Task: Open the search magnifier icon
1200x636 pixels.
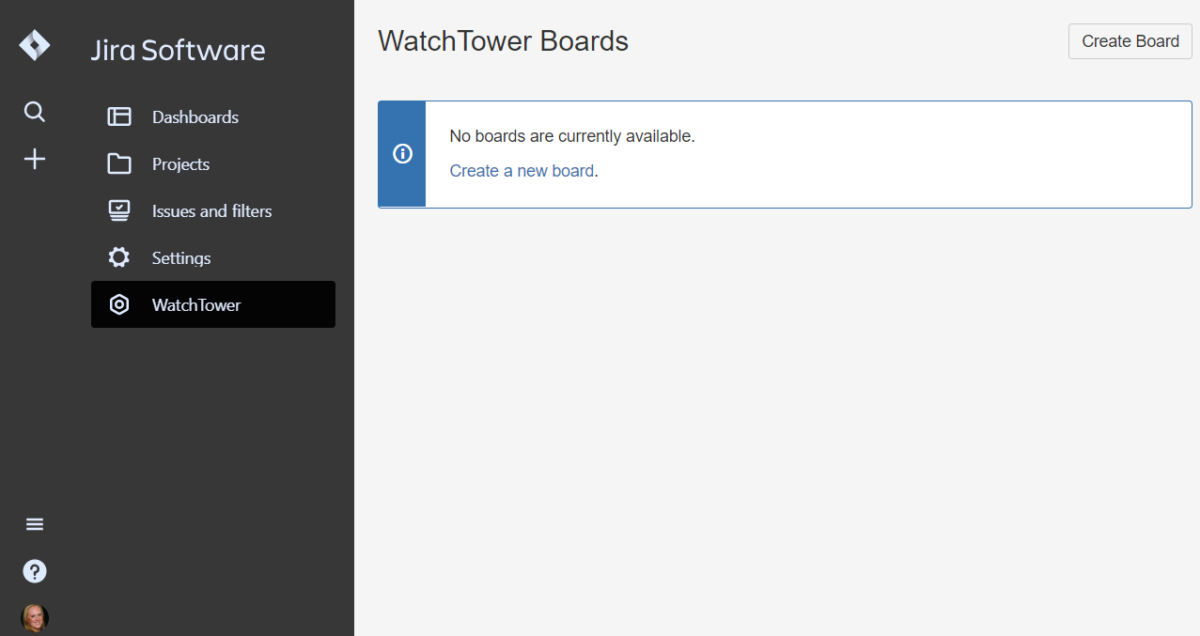Action: 34,112
